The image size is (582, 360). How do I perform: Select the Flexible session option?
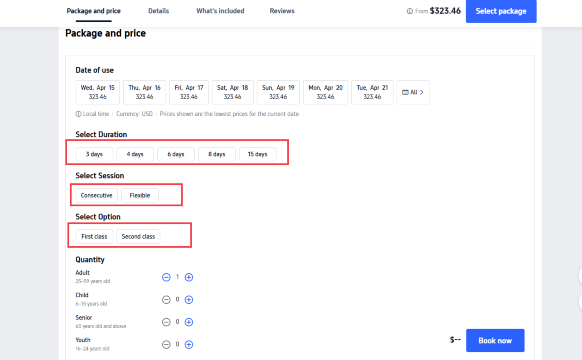140,195
